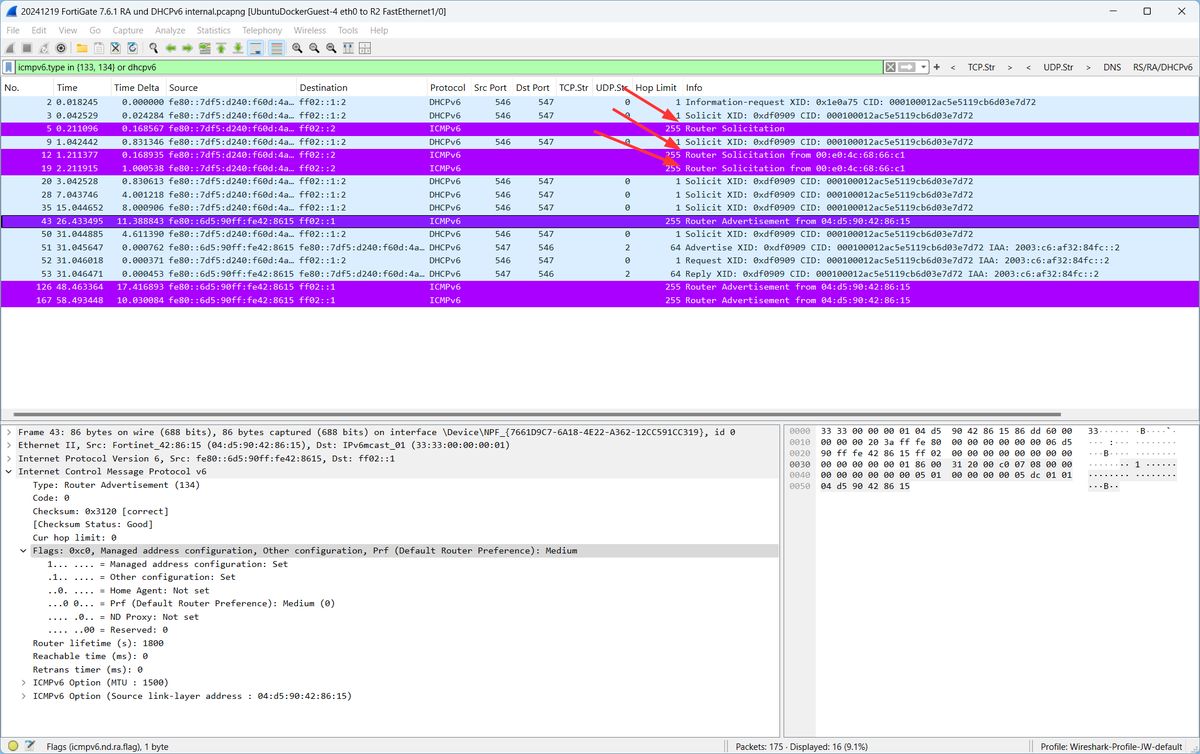Open capture options gear icon
Image resolution: width=1200 pixels, height=754 pixels.
click(x=61, y=47)
